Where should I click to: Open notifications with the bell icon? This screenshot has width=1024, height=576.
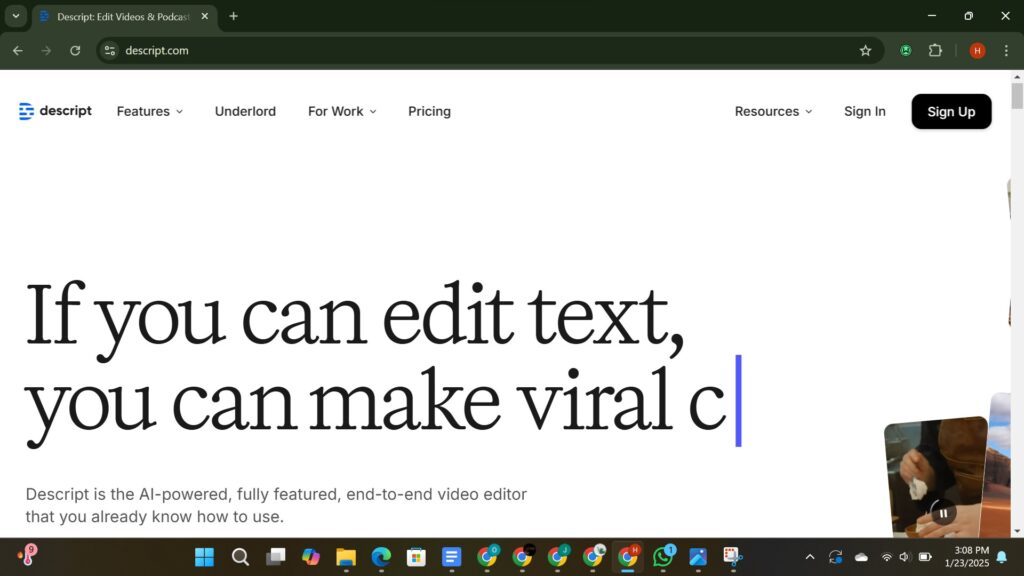coord(1002,557)
